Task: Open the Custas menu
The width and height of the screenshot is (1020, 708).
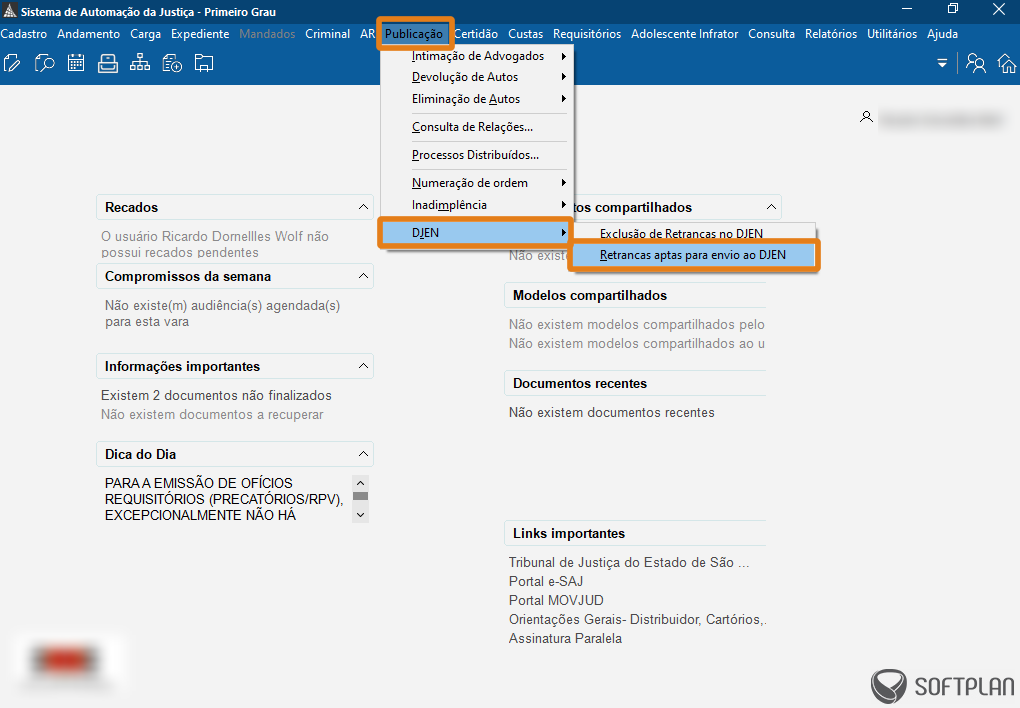Action: pyautogui.click(x=526, y=34)
